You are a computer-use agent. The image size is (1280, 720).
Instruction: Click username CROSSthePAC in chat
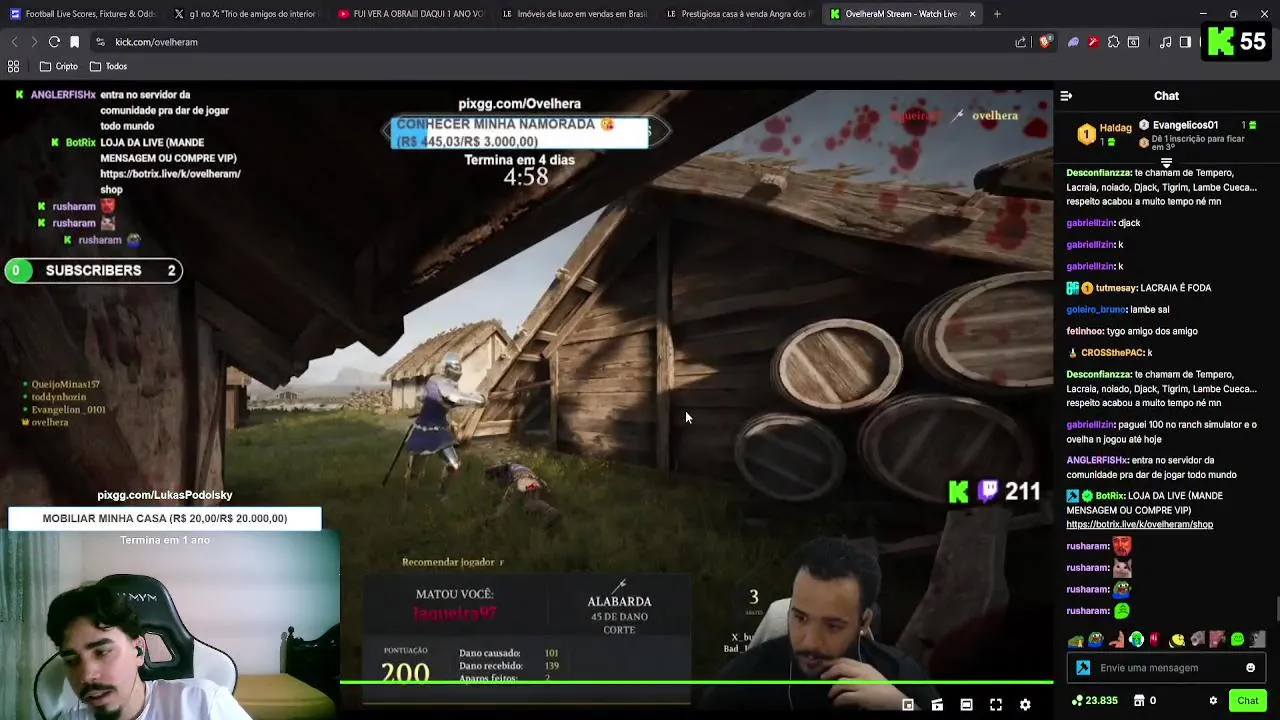[1112, 353]
